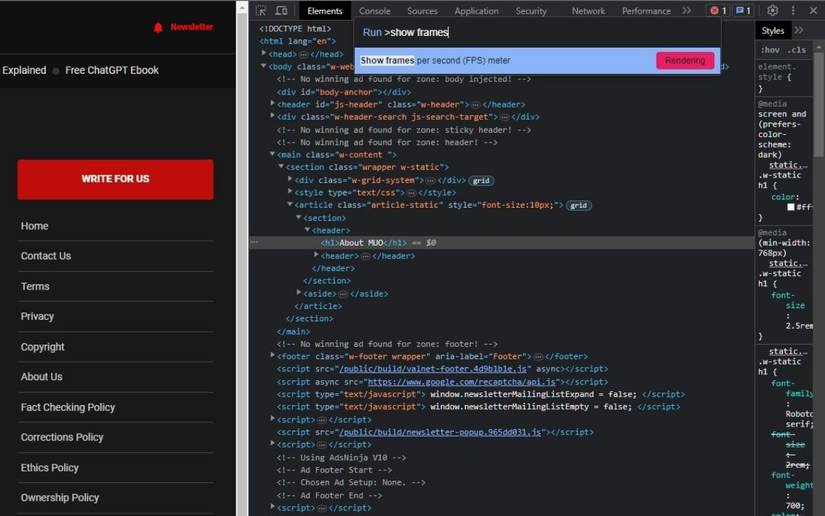Expand the js-header header node
The width and height of the screenshot is (825, 516).
[273, 104]
